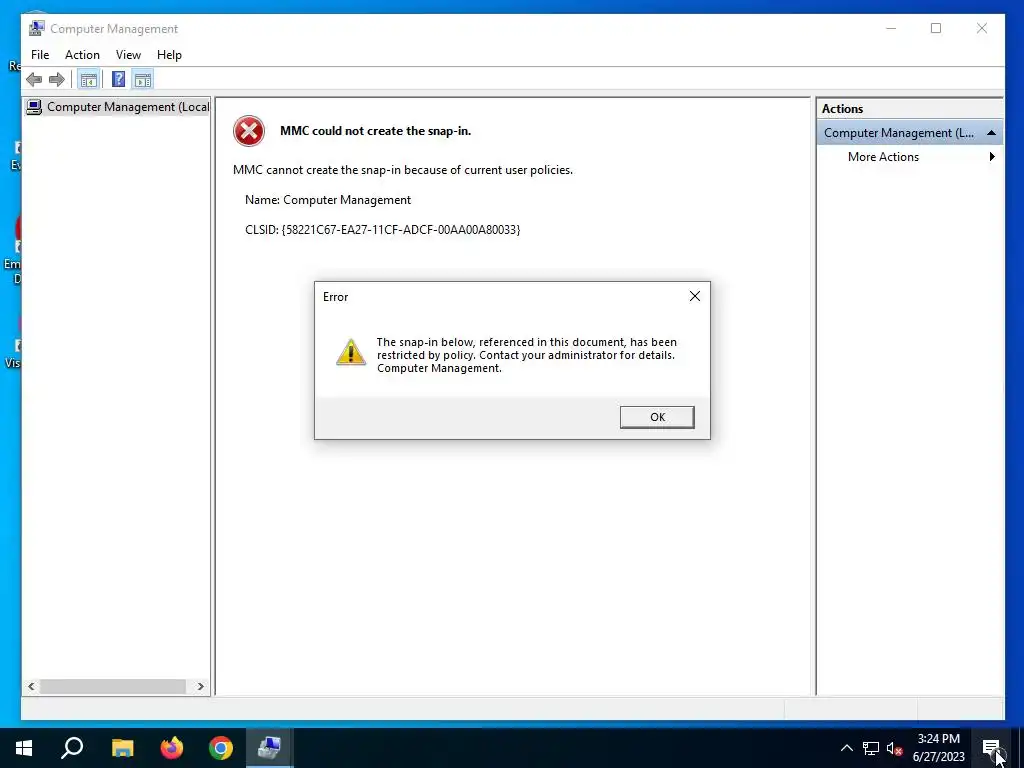
Task: Click the tree pane scrollbar right arrow
Action: 200,686
